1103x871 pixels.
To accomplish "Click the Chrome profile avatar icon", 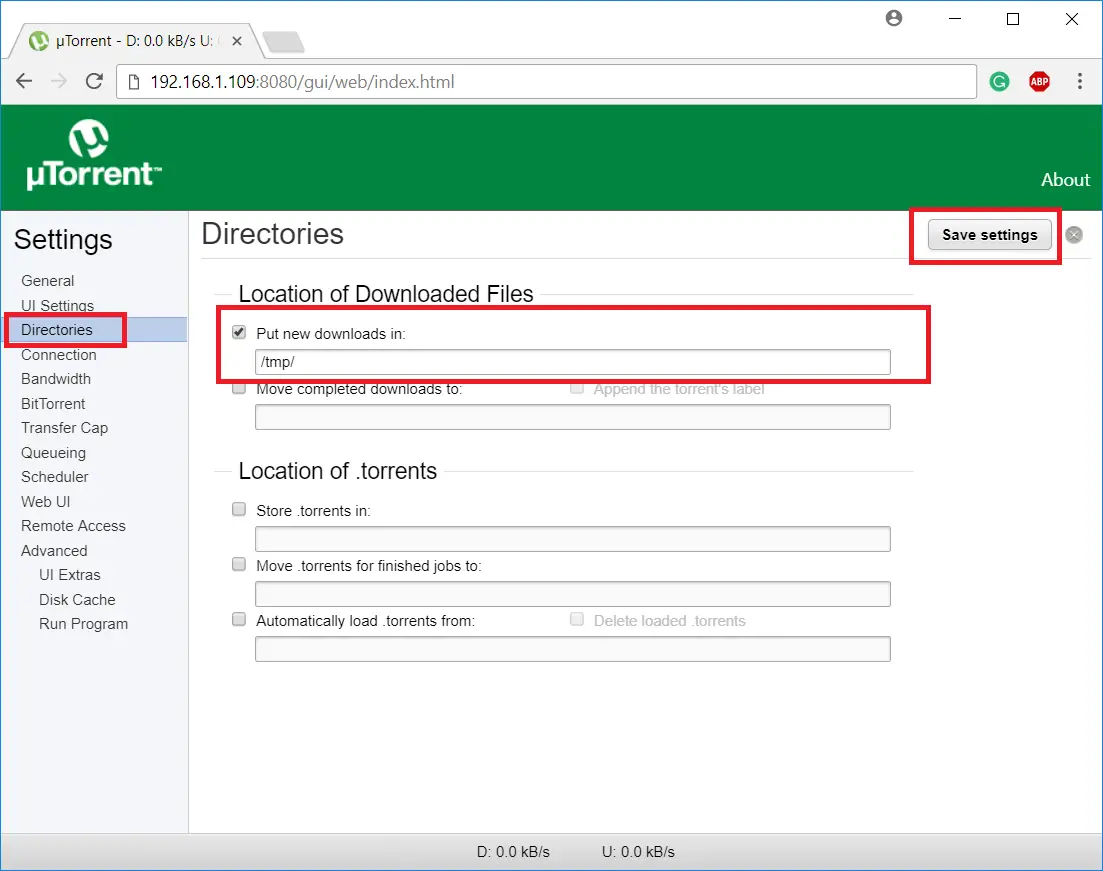I will pos(894,19).
